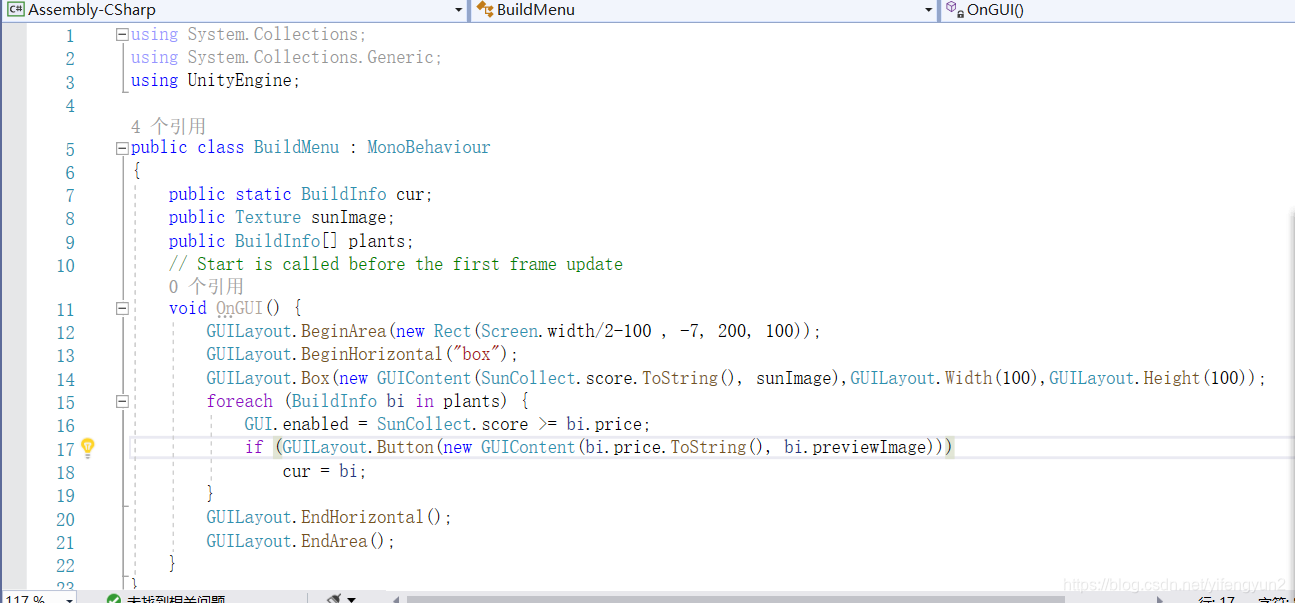Click "UnityEngine" in the using on line 3
Viewport: 1295px width, 603px height.
pyautogui.click(x=240, y=80)
